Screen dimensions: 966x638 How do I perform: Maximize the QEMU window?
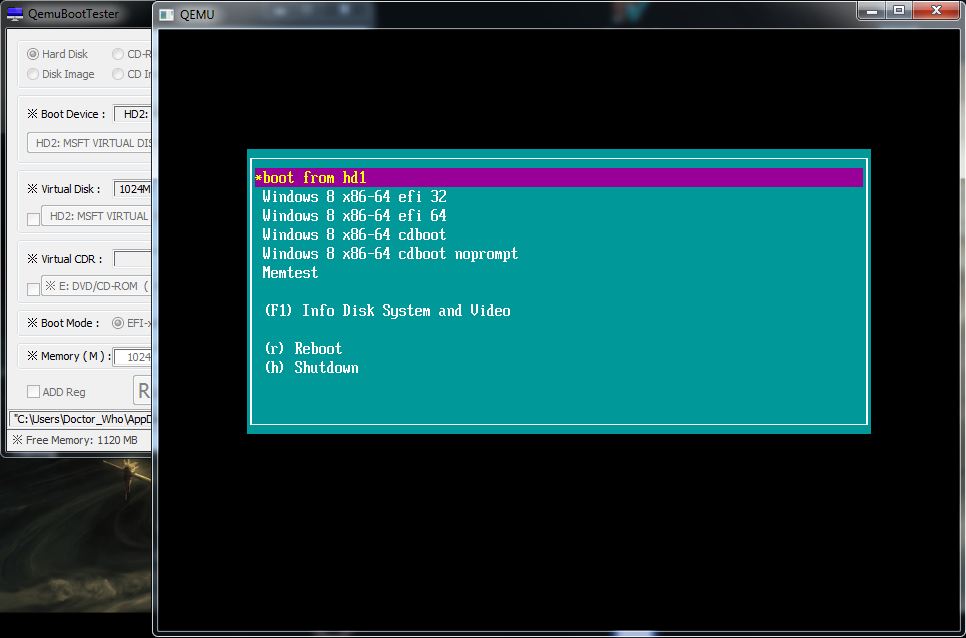pos(899,10)
